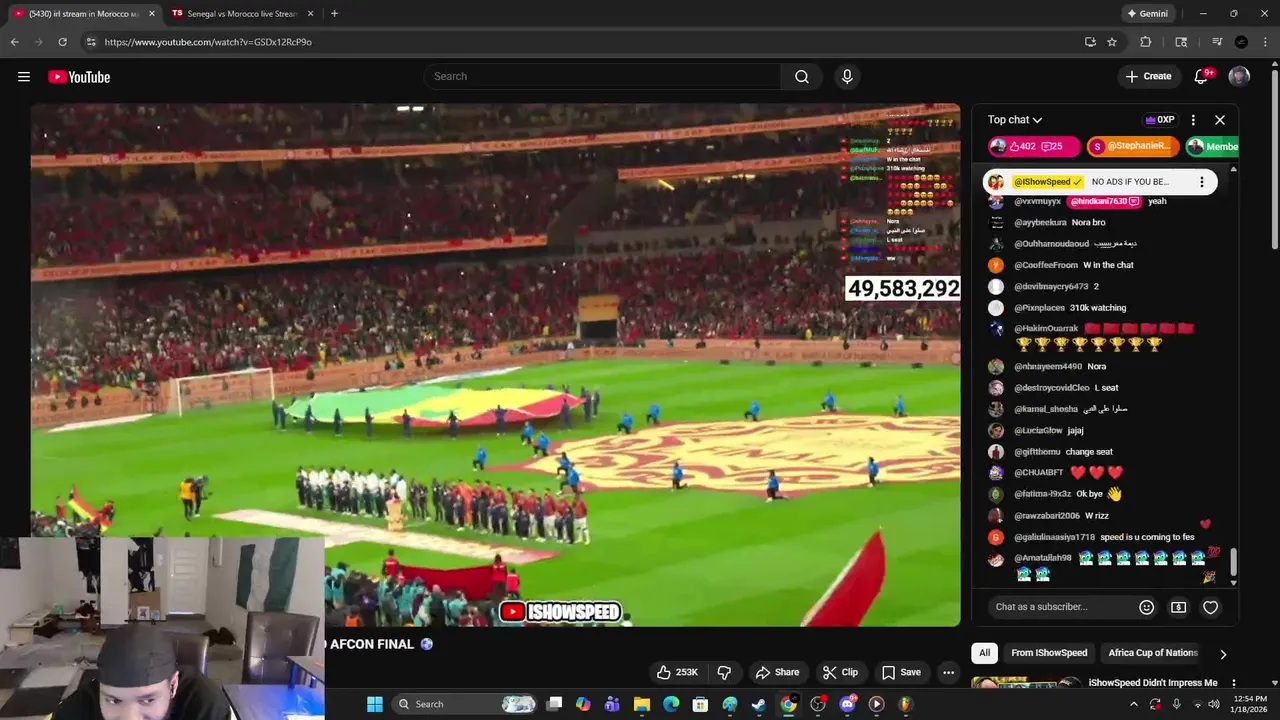Open live chat options three-dot menu
This screenshot has width=1280, height=720.
pyautogui.click(x=1192, y=120)
